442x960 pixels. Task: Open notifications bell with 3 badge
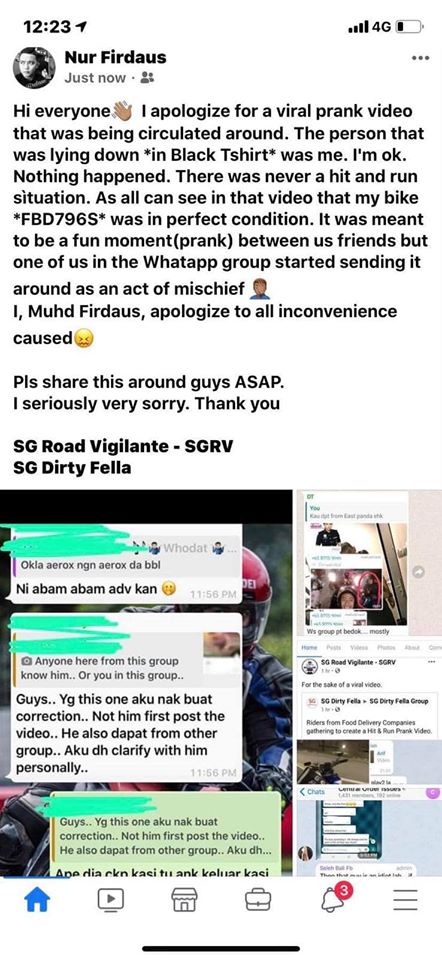pos(334,897)
